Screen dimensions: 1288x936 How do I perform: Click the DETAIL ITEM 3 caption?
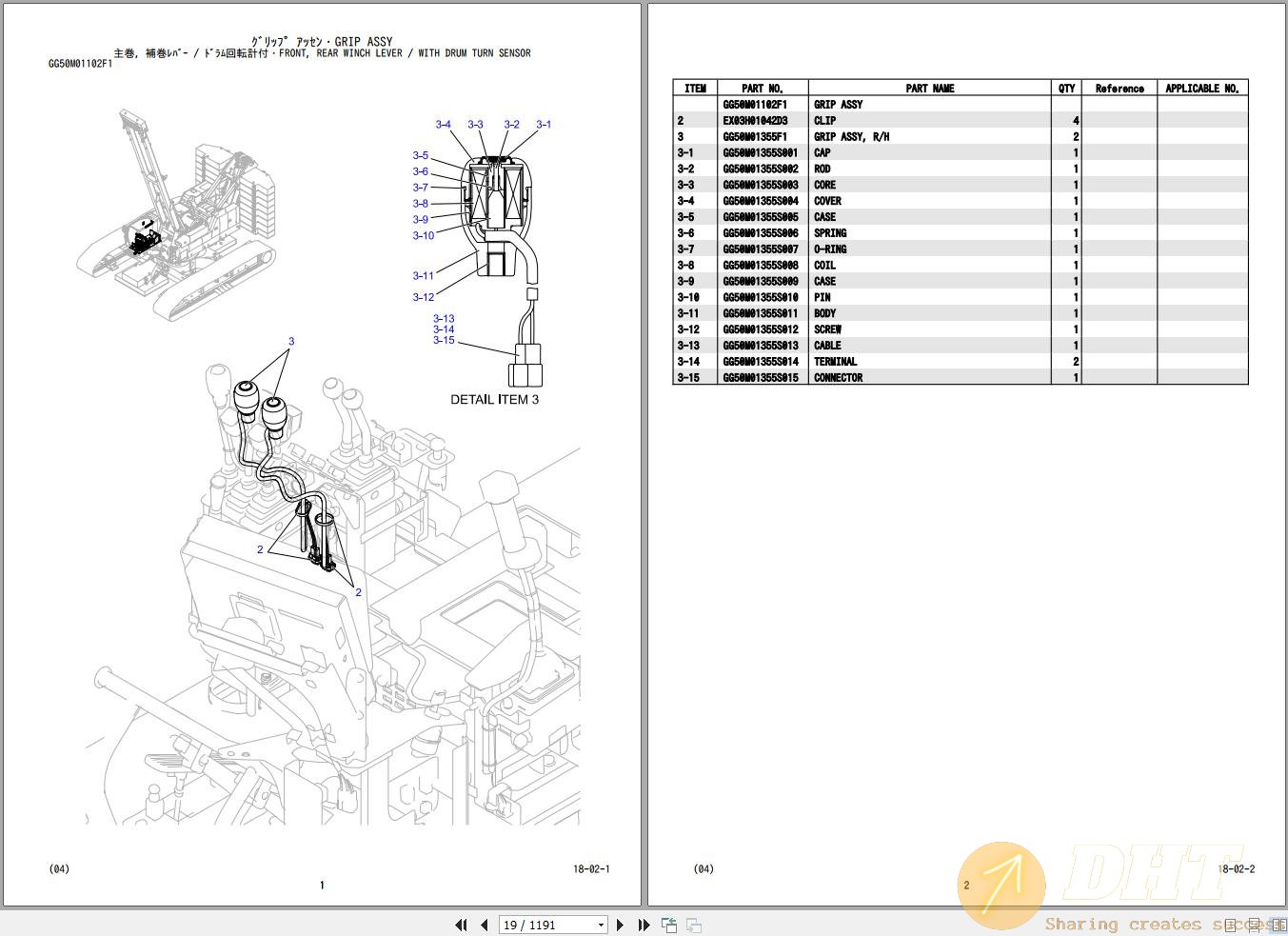[x=494, y=399]
